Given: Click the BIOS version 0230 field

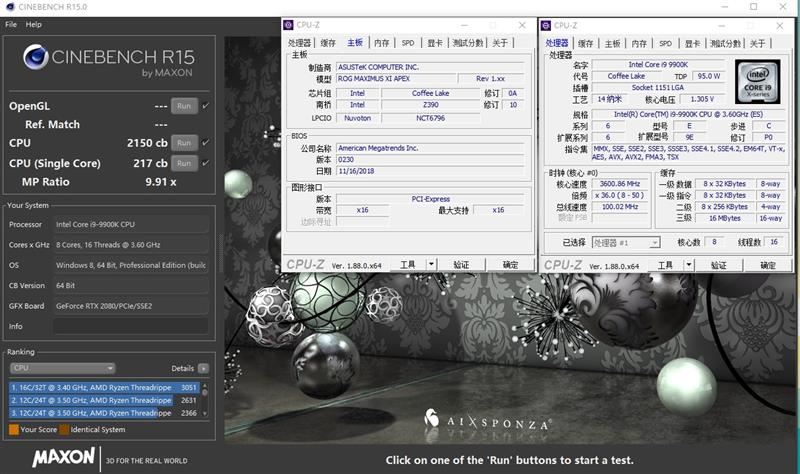Looking at the screenshot, I should (430, 159).
